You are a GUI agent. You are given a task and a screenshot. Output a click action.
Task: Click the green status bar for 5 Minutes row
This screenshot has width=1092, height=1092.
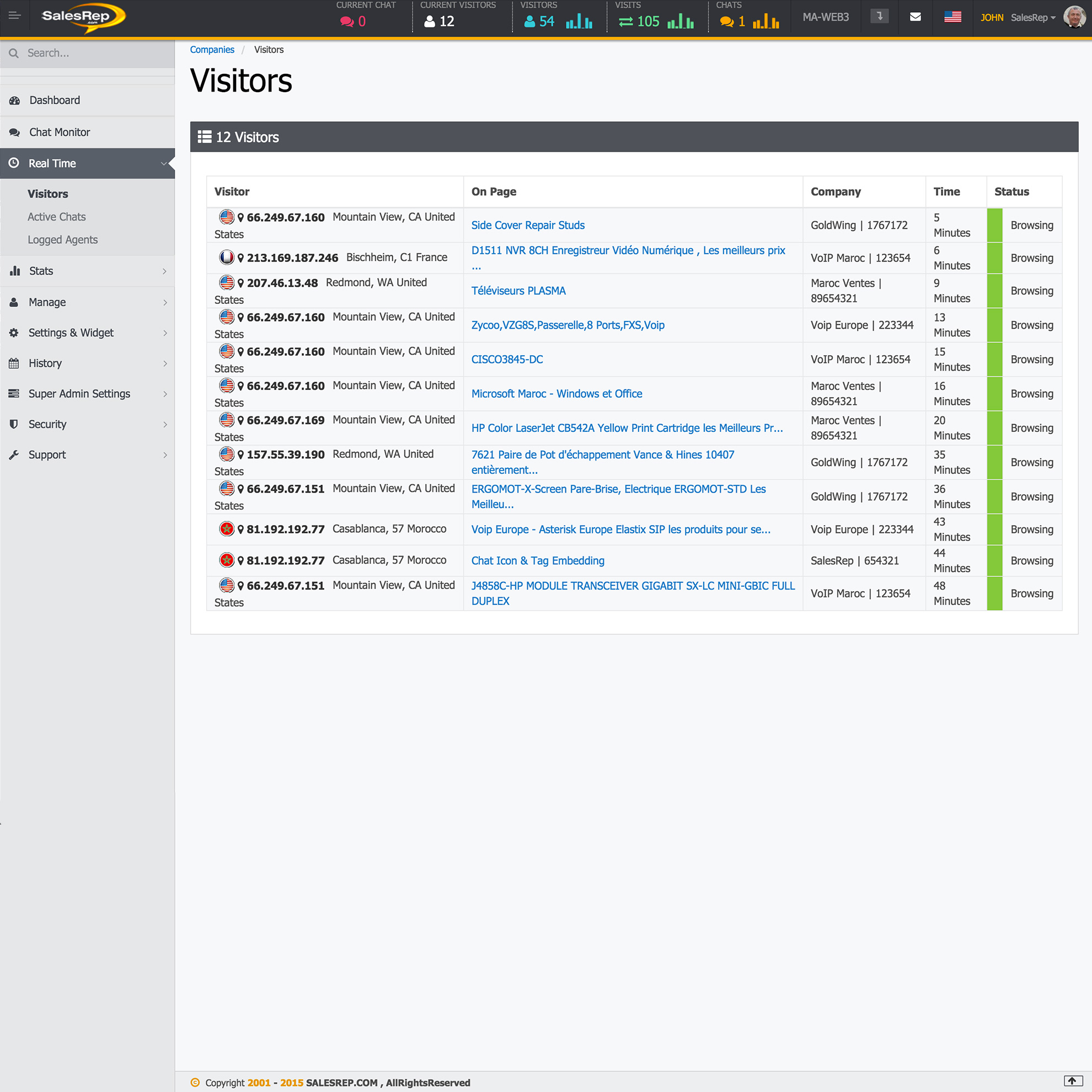pyautogui.click(x=994, y=225)
